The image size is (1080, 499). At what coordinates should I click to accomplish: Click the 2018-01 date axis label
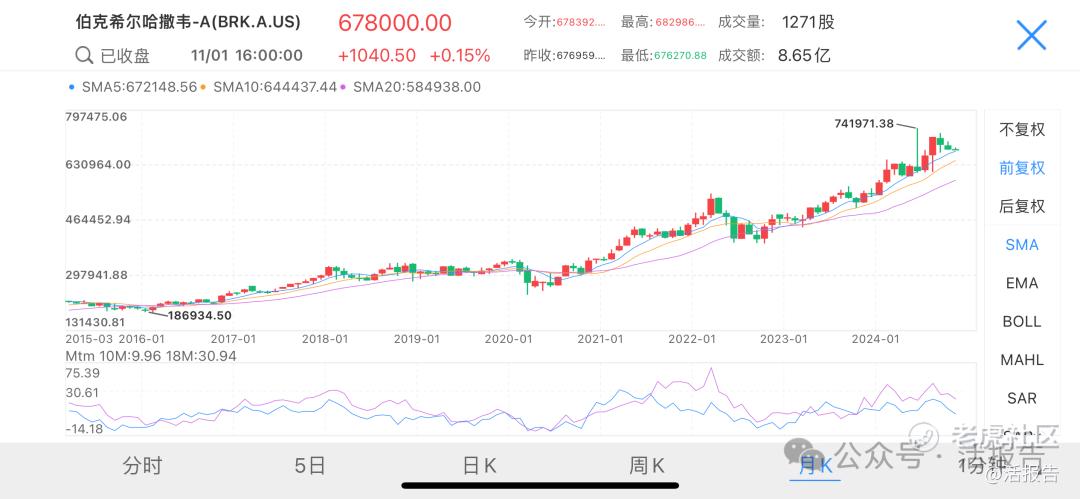tap(326, 339)
